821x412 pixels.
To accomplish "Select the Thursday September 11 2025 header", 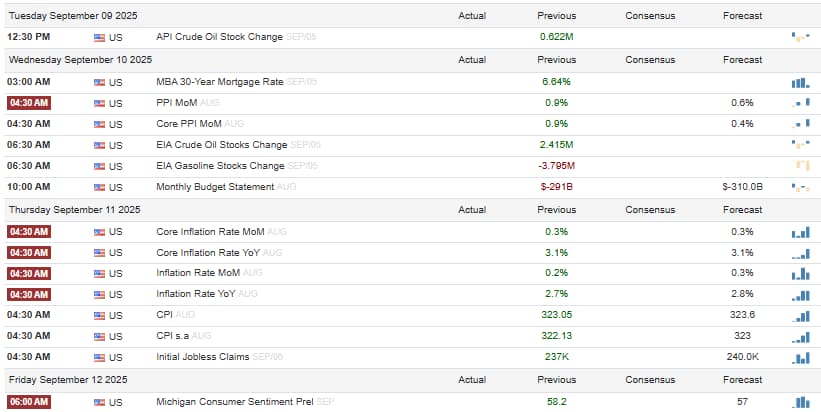I will tap(75, 209).
